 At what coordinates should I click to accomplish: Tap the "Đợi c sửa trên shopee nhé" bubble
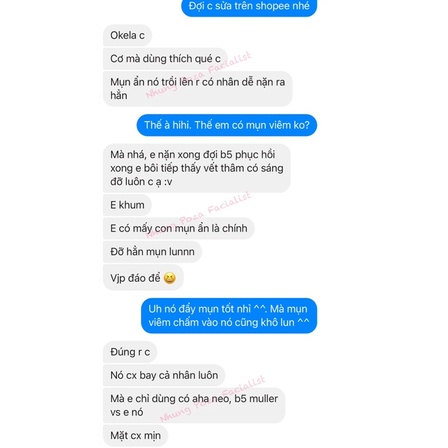click(249, 7)
